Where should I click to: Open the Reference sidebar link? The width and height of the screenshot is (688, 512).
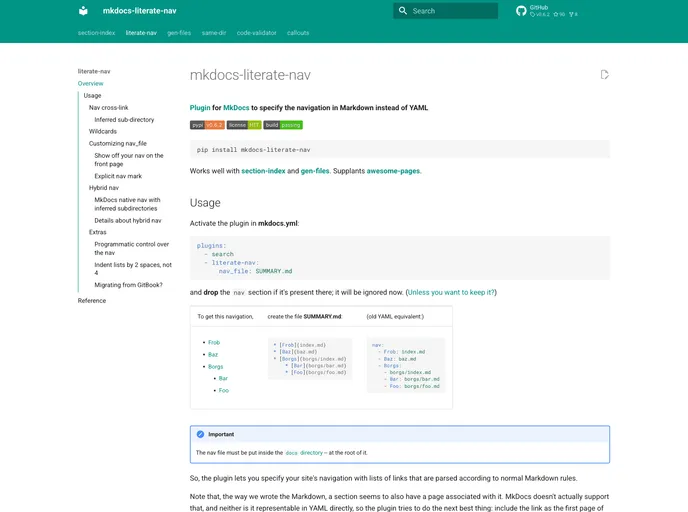[92, 301]
